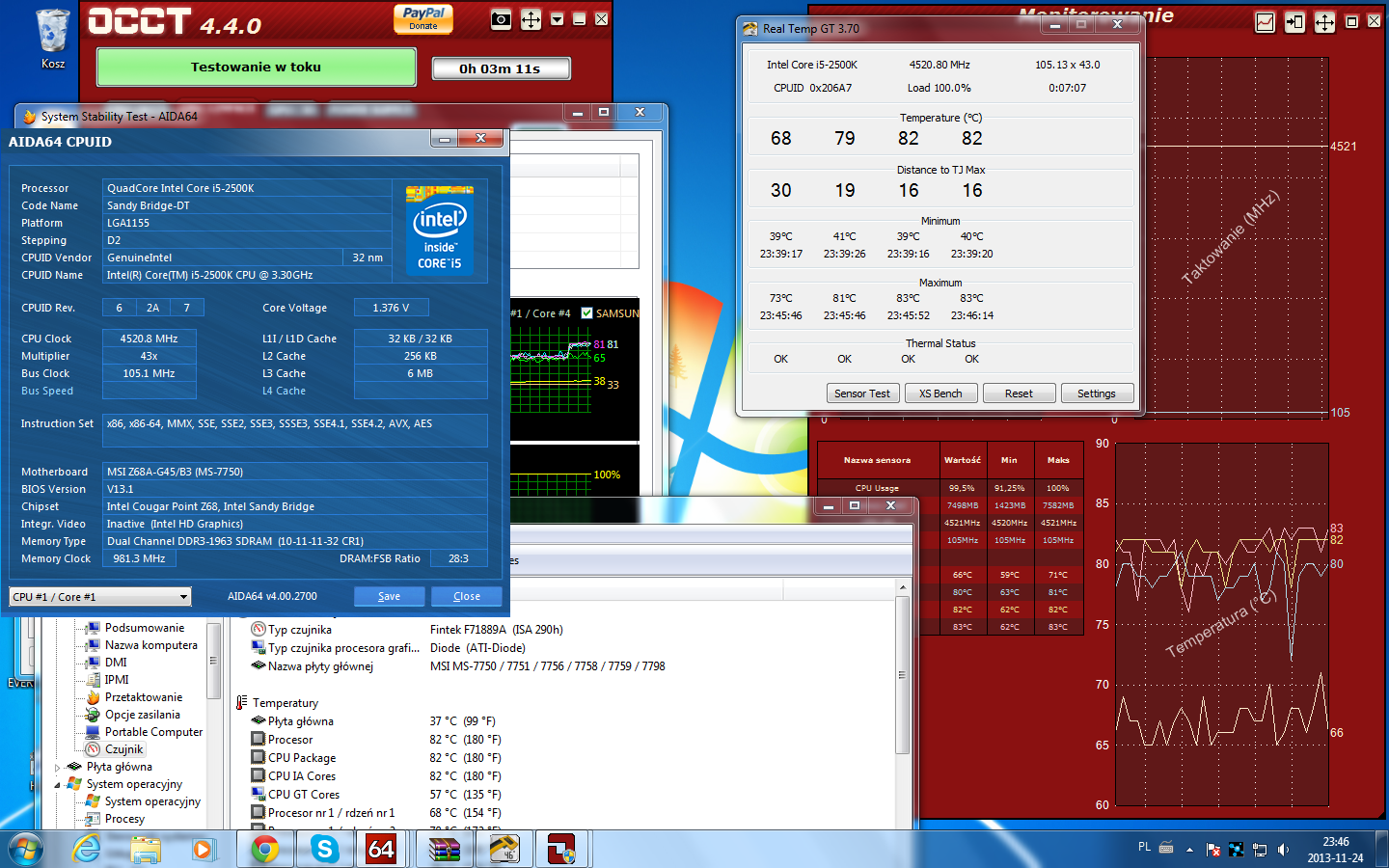Select 'Opcje zasilania' tree item
This screenshot has width=1389, height=868.
pos(143,715)
